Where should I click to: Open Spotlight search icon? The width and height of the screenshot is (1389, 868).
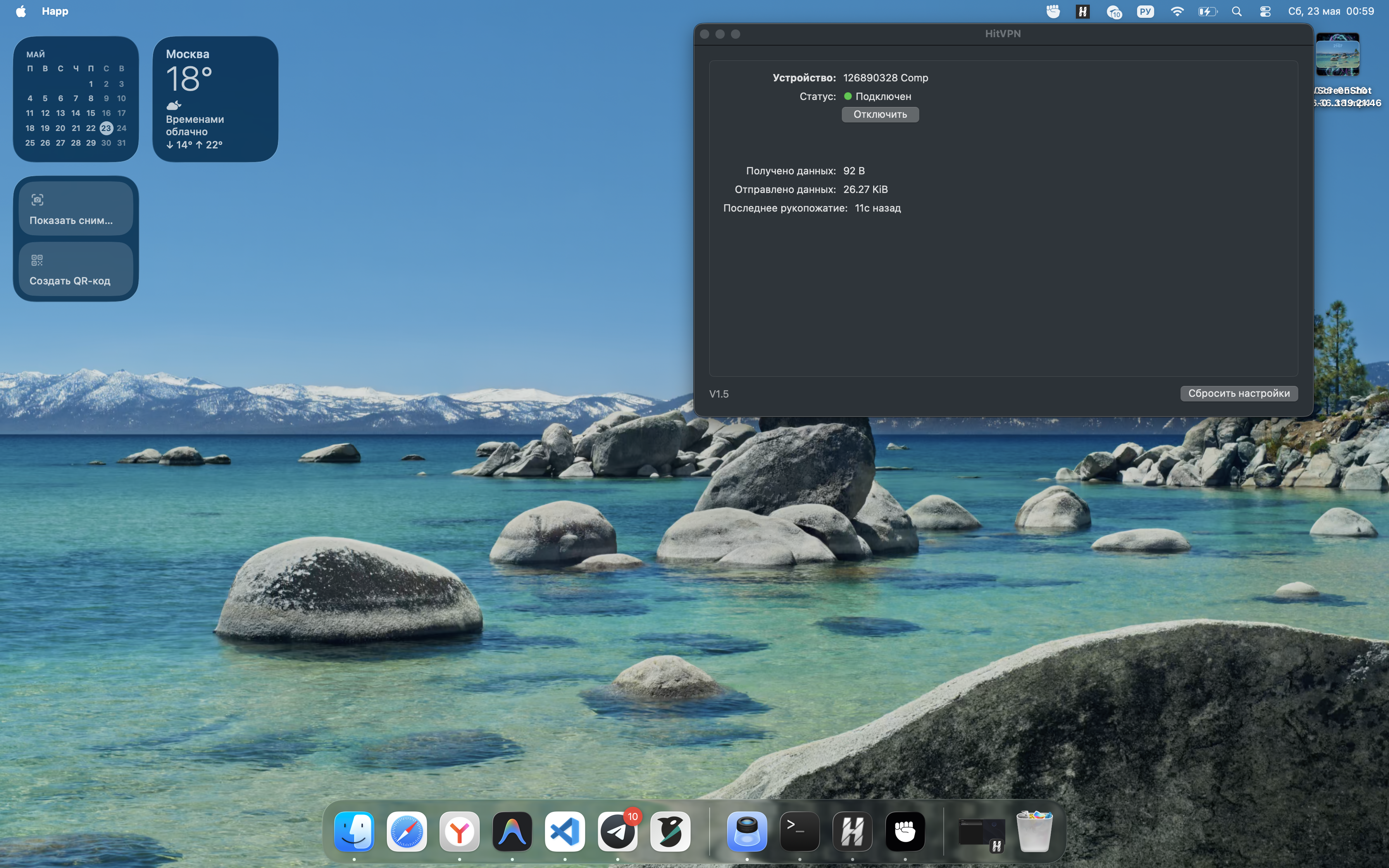[x=1237, y=11]
